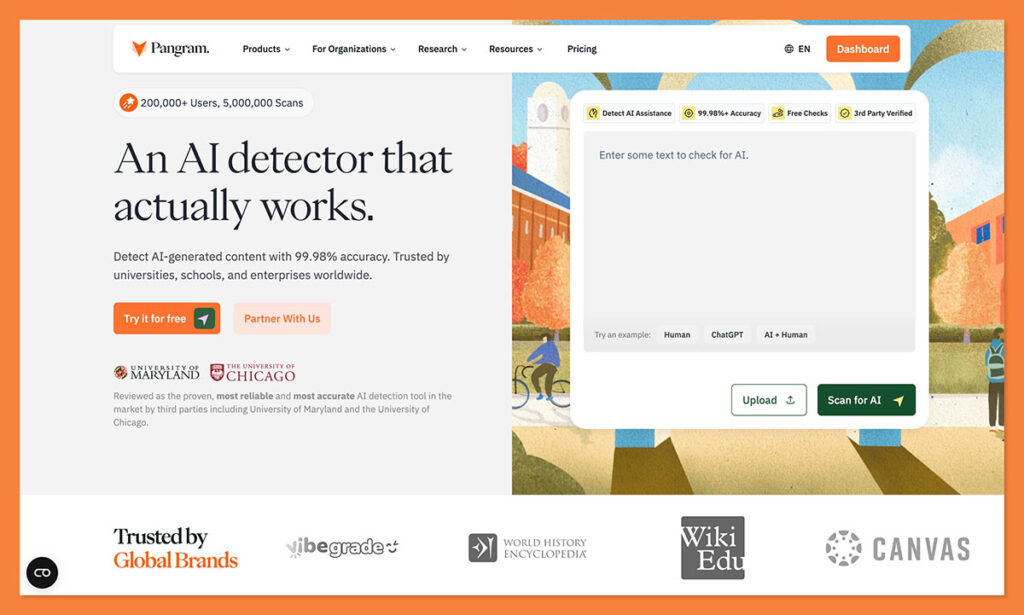Open the Products dropdown menu

point(262,48)
